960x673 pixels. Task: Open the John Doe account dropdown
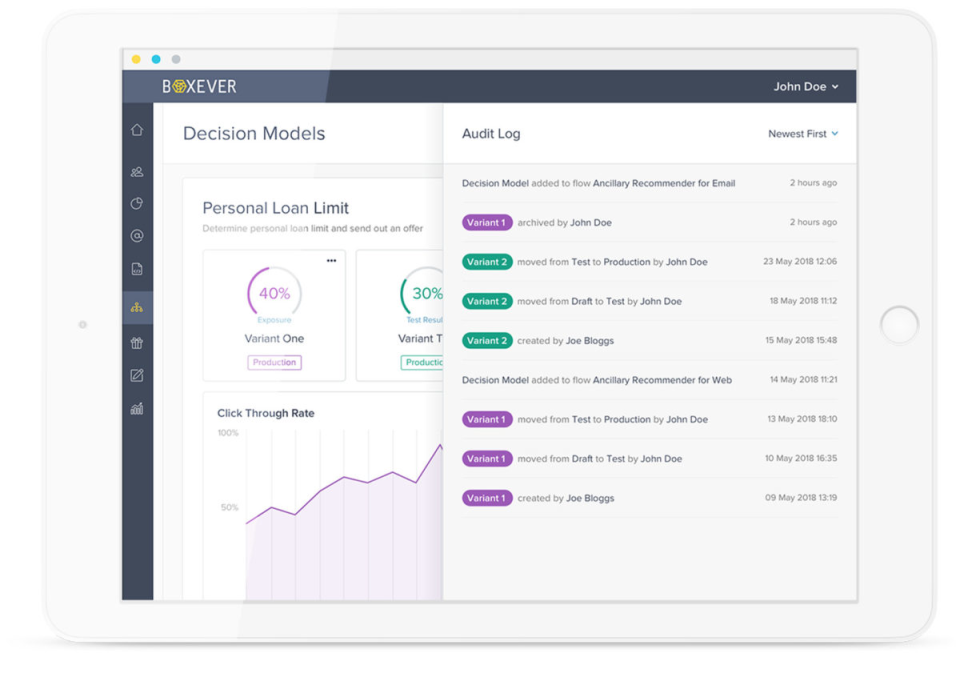[x=806, y=87]
